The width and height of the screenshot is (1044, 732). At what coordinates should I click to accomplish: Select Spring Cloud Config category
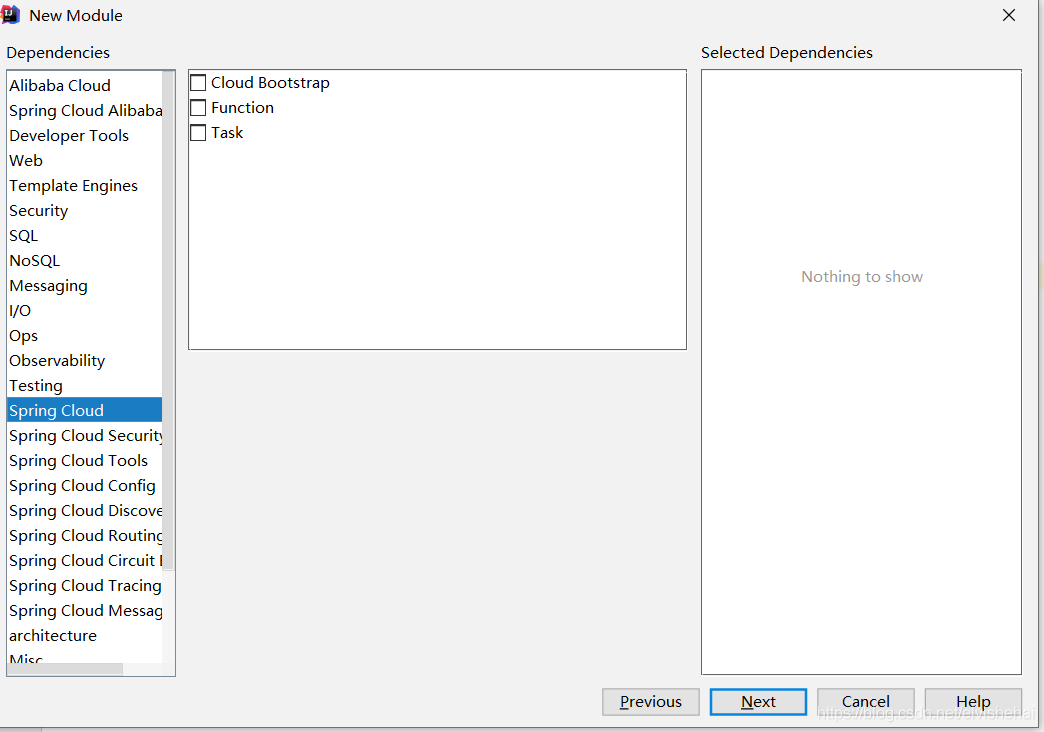tap(85, 486)
